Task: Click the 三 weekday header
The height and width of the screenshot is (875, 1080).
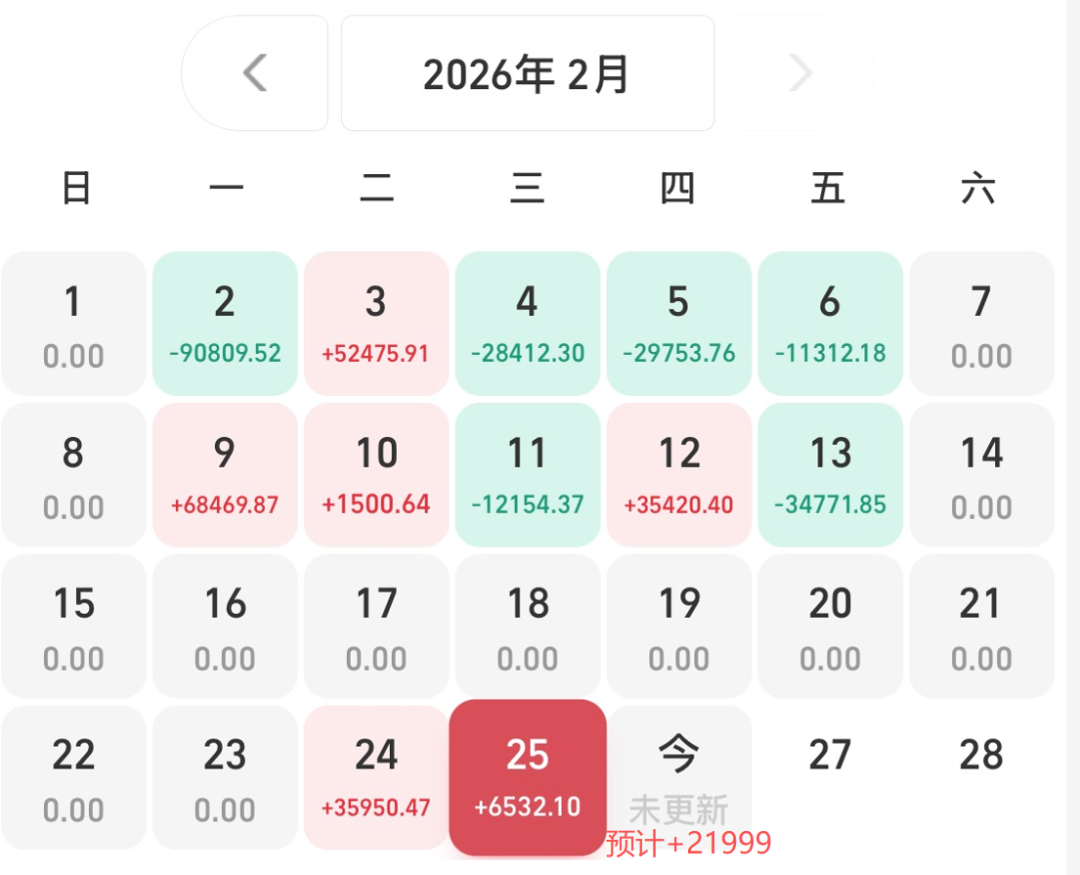Action: [528, 188]
